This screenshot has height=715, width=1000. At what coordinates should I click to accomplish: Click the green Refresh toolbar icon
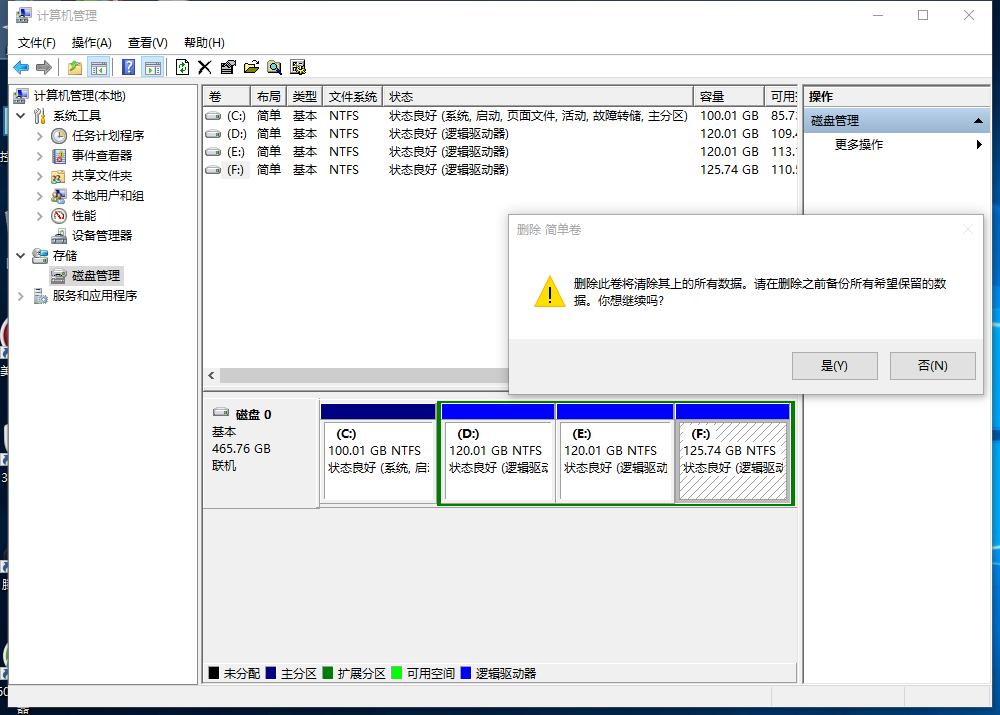[182, 67]
